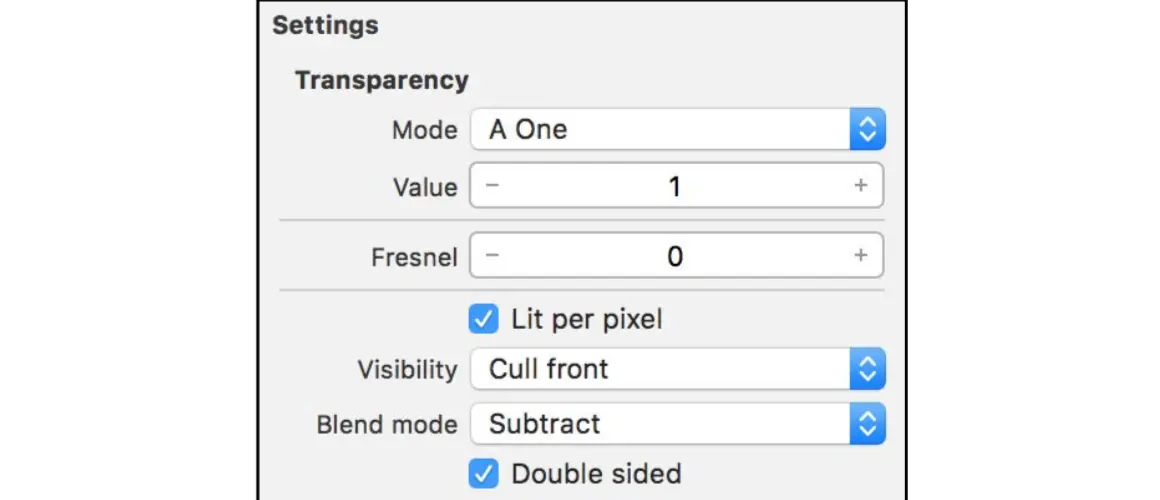This screenshot has width=1160, height=500.
Task: Open the Visibility dropdown showing Cull front
Action: point(660,369)
